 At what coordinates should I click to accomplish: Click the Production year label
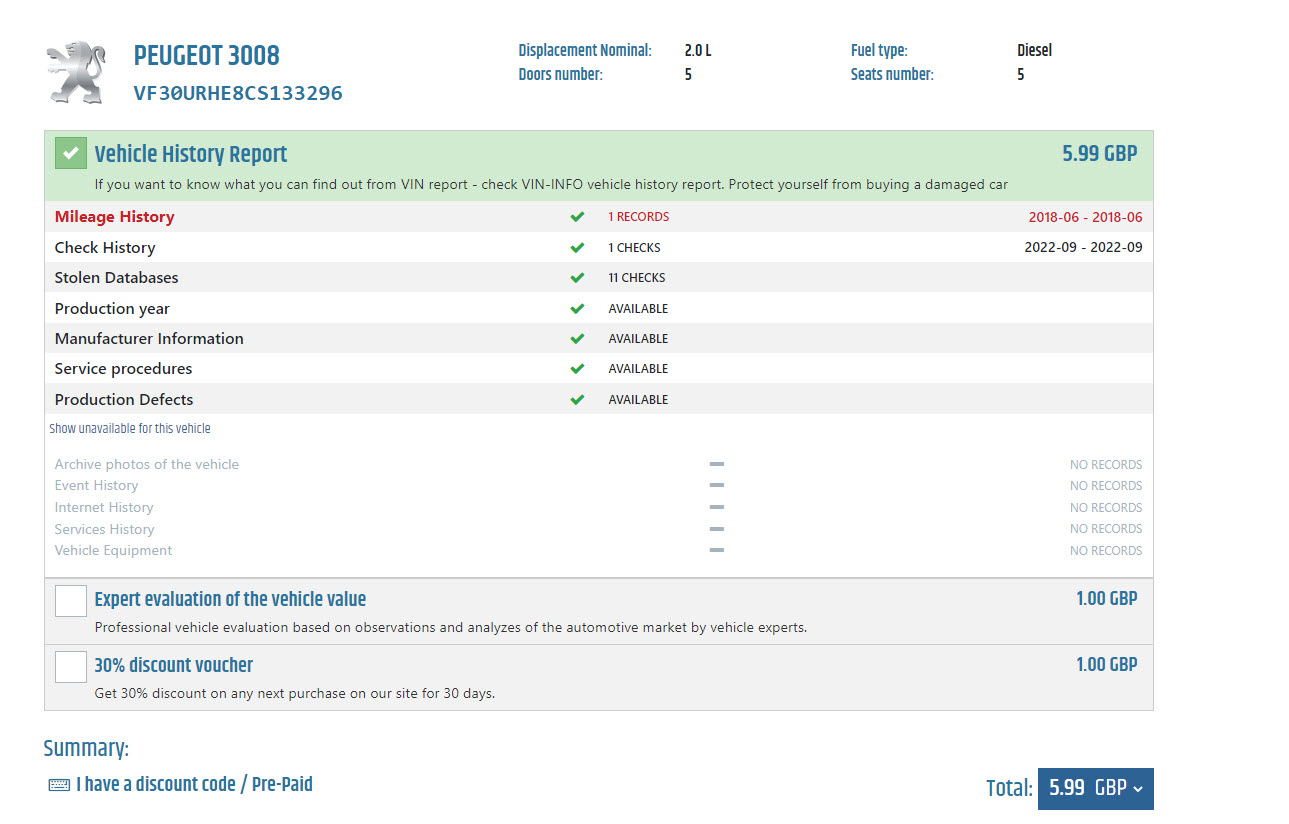112,309
